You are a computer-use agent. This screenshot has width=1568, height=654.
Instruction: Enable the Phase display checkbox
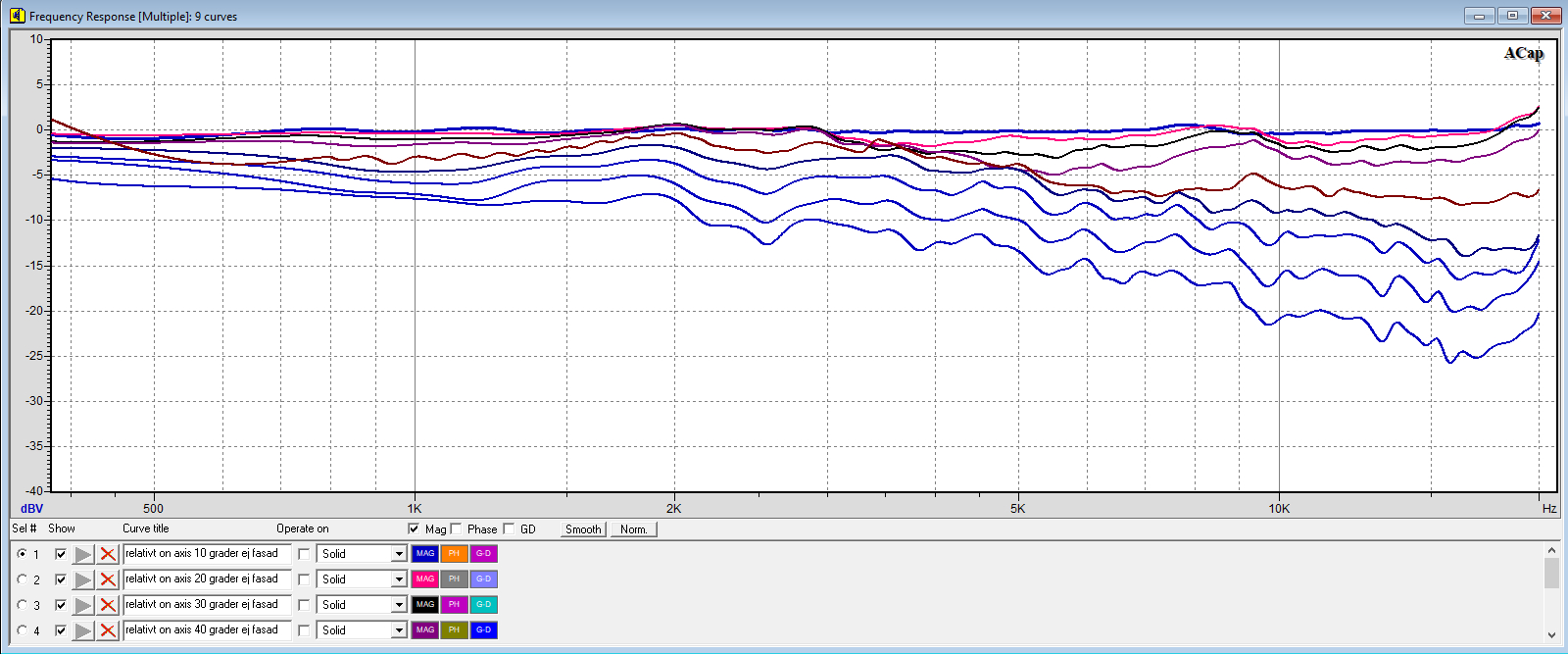tap(456, 528)
